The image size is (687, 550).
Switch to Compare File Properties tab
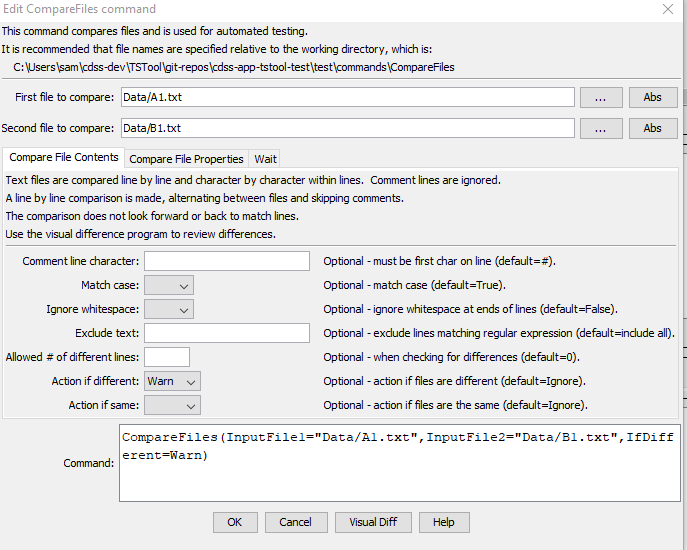point(186,159)
